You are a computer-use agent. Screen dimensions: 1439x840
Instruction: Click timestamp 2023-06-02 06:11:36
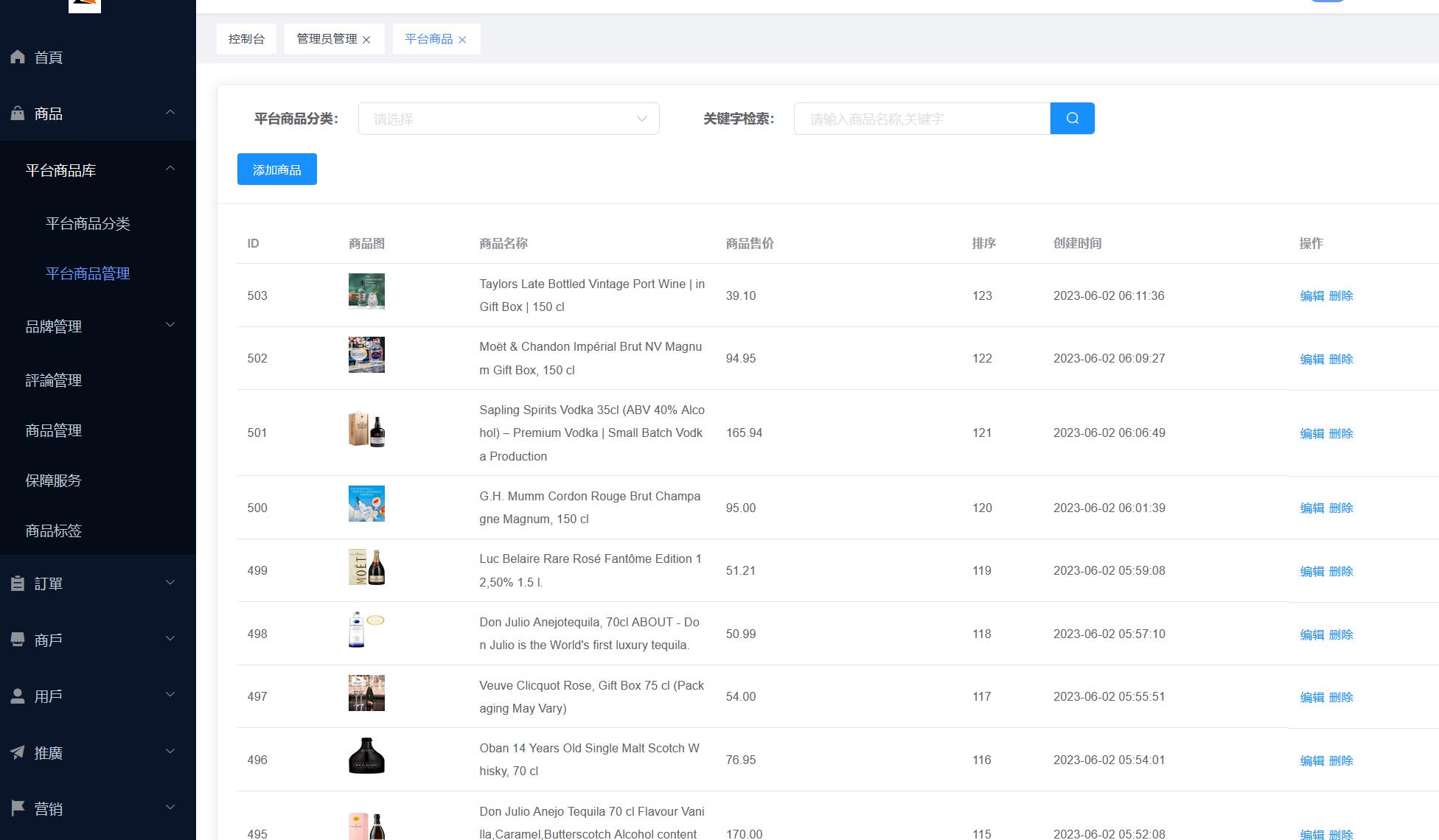pos(1109,295)
